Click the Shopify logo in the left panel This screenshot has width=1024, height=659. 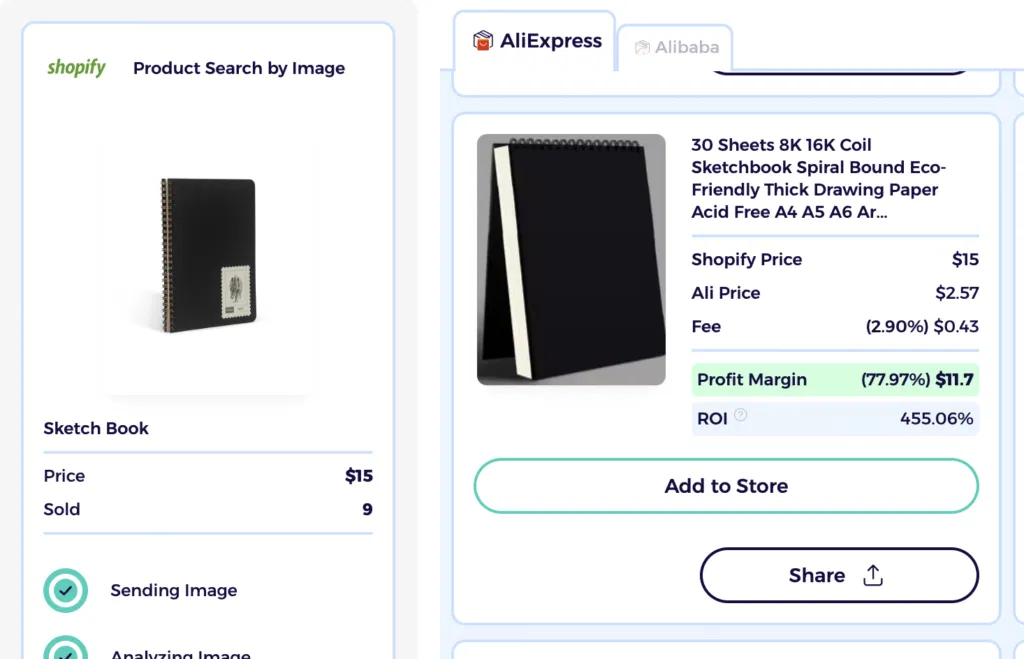coord(76,68)
